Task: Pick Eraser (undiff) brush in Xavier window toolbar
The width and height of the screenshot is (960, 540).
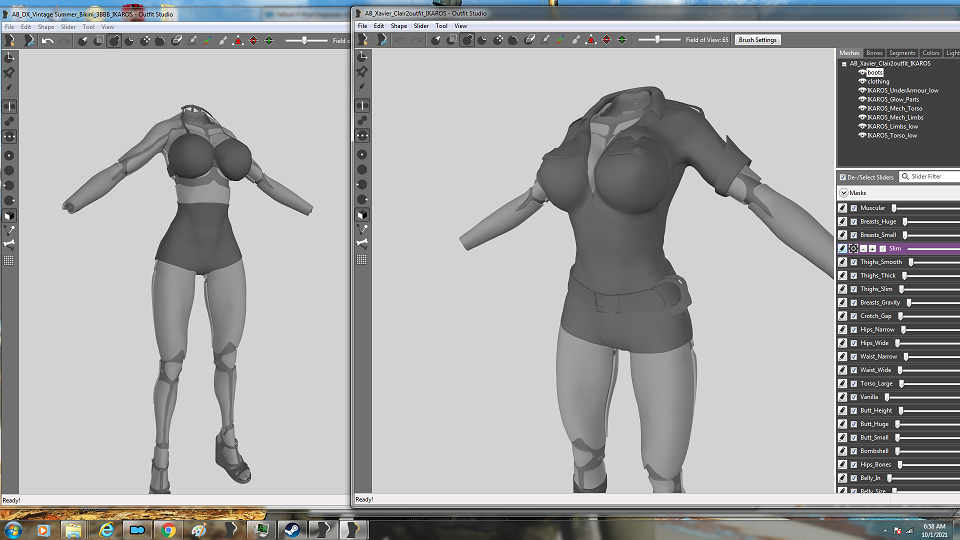Action: coord(530,40)
